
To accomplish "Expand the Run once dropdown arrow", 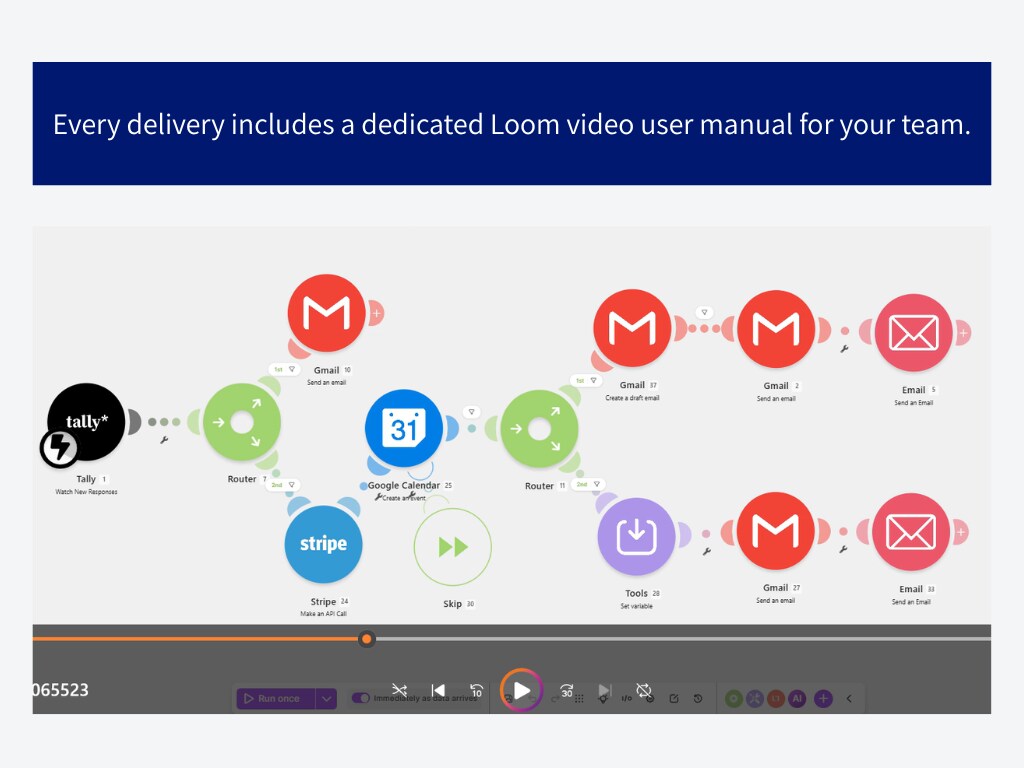I will click(x=327, y=699).
